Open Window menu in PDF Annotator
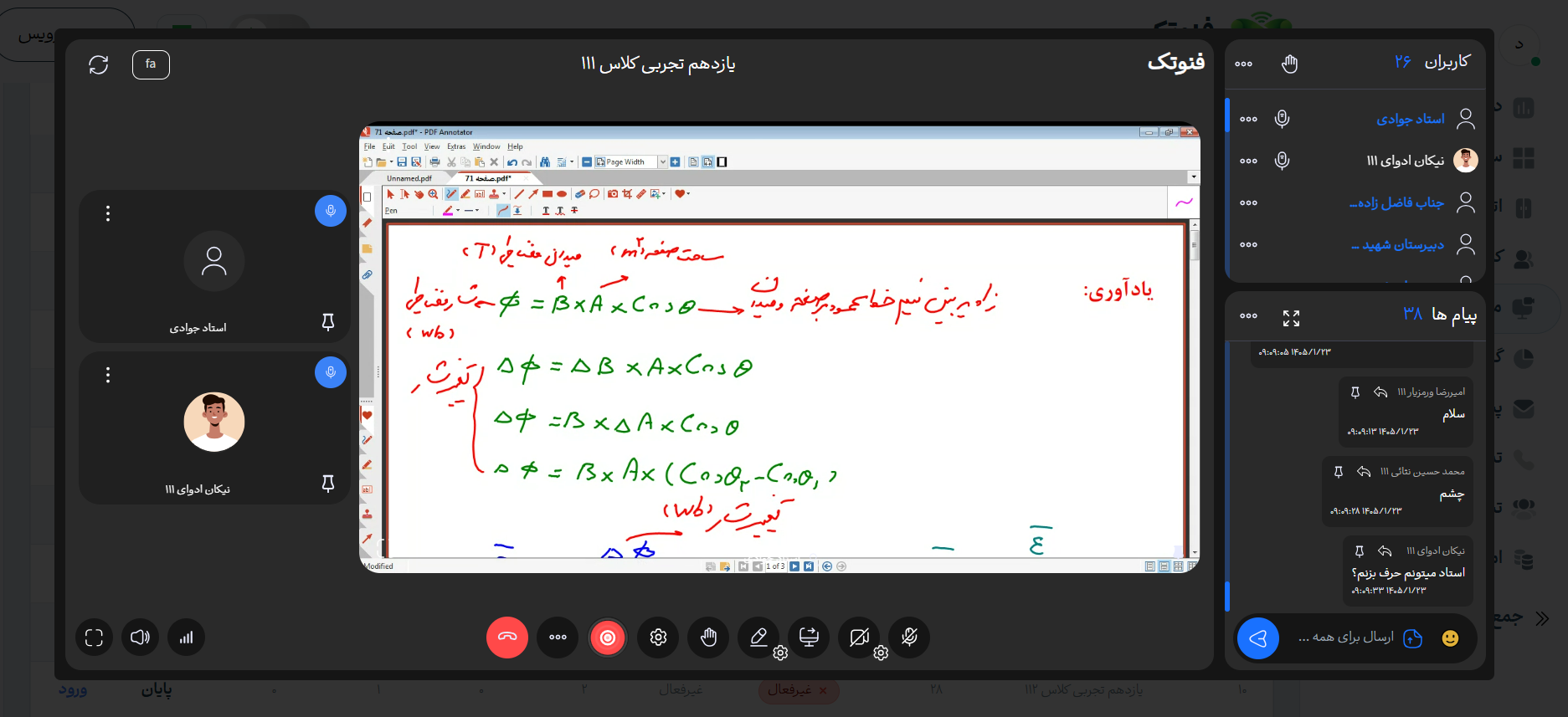This screenshot has height=717, width=1568. point(486,146)
